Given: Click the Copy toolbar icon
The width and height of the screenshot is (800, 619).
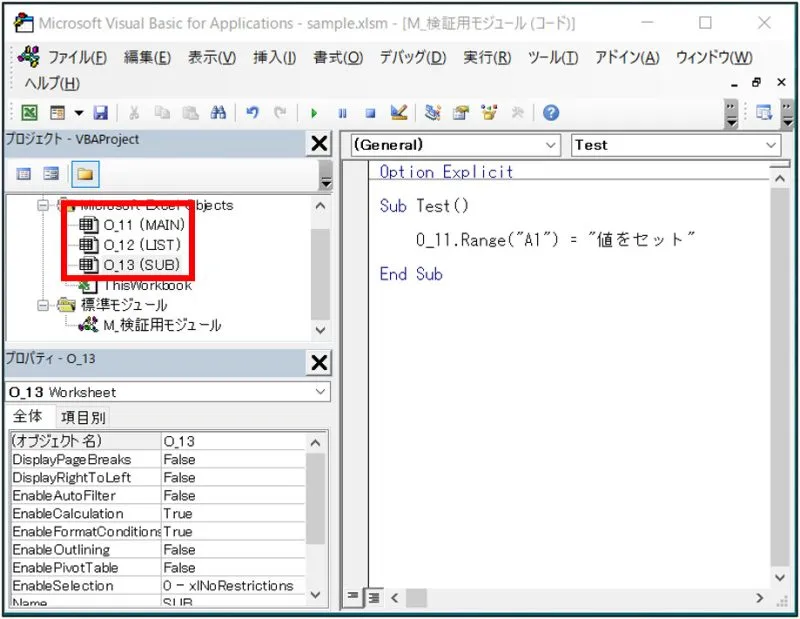Looking at the screenshot, I should [x=162, y=112].
